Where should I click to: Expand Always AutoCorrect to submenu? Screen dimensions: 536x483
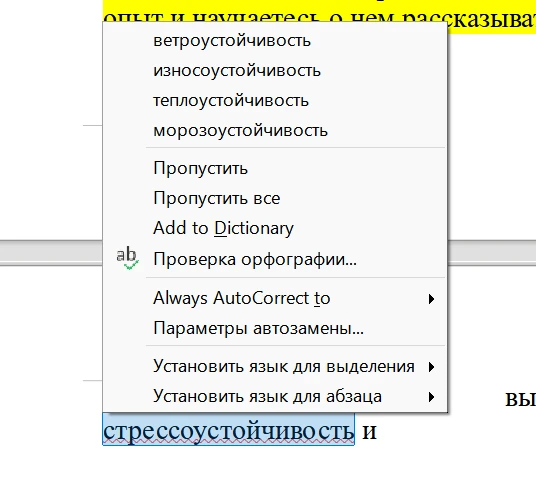pyautogui.click(x=275, y=298)
